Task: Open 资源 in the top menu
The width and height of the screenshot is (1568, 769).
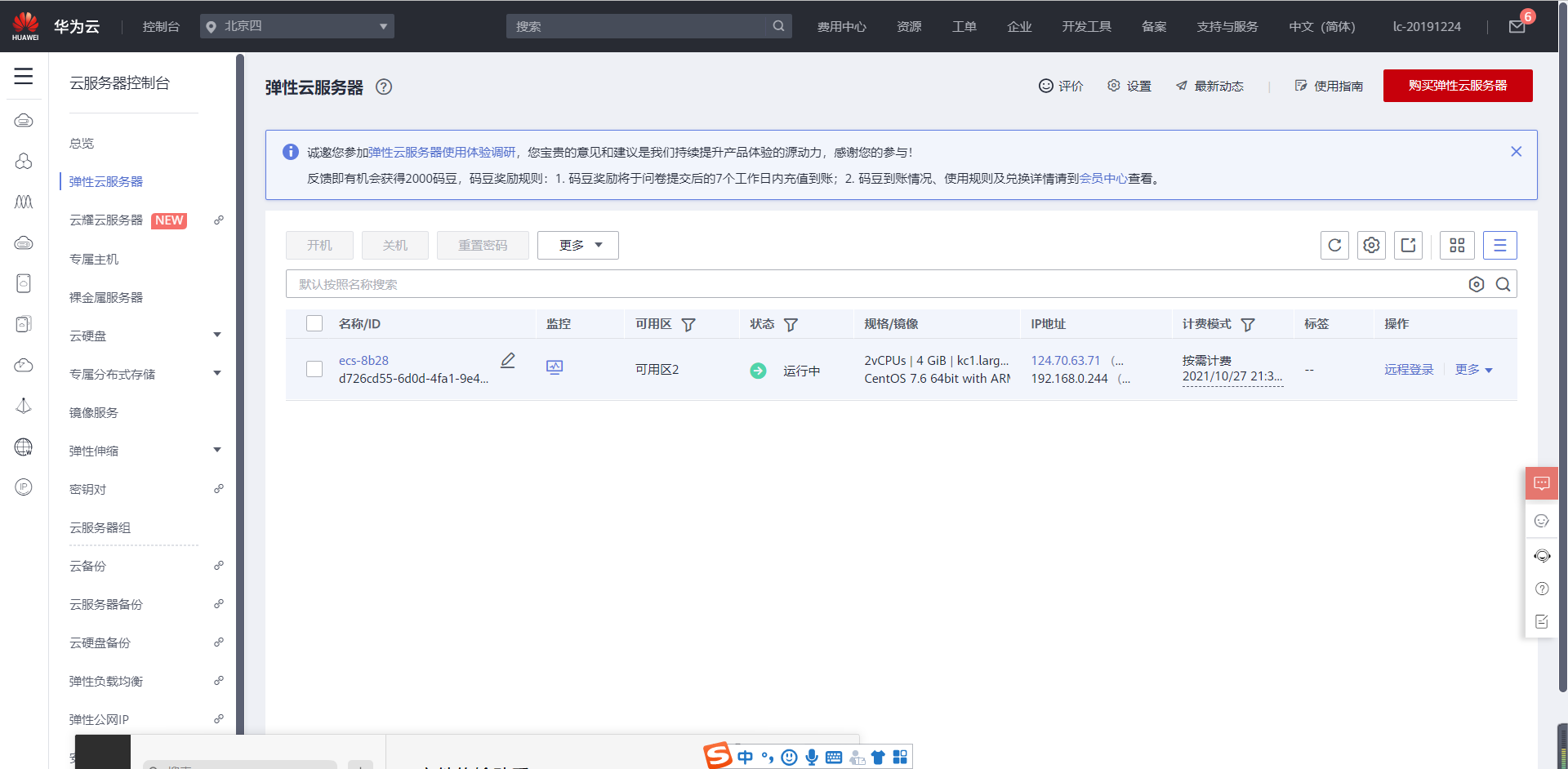Action: point(909,27)
